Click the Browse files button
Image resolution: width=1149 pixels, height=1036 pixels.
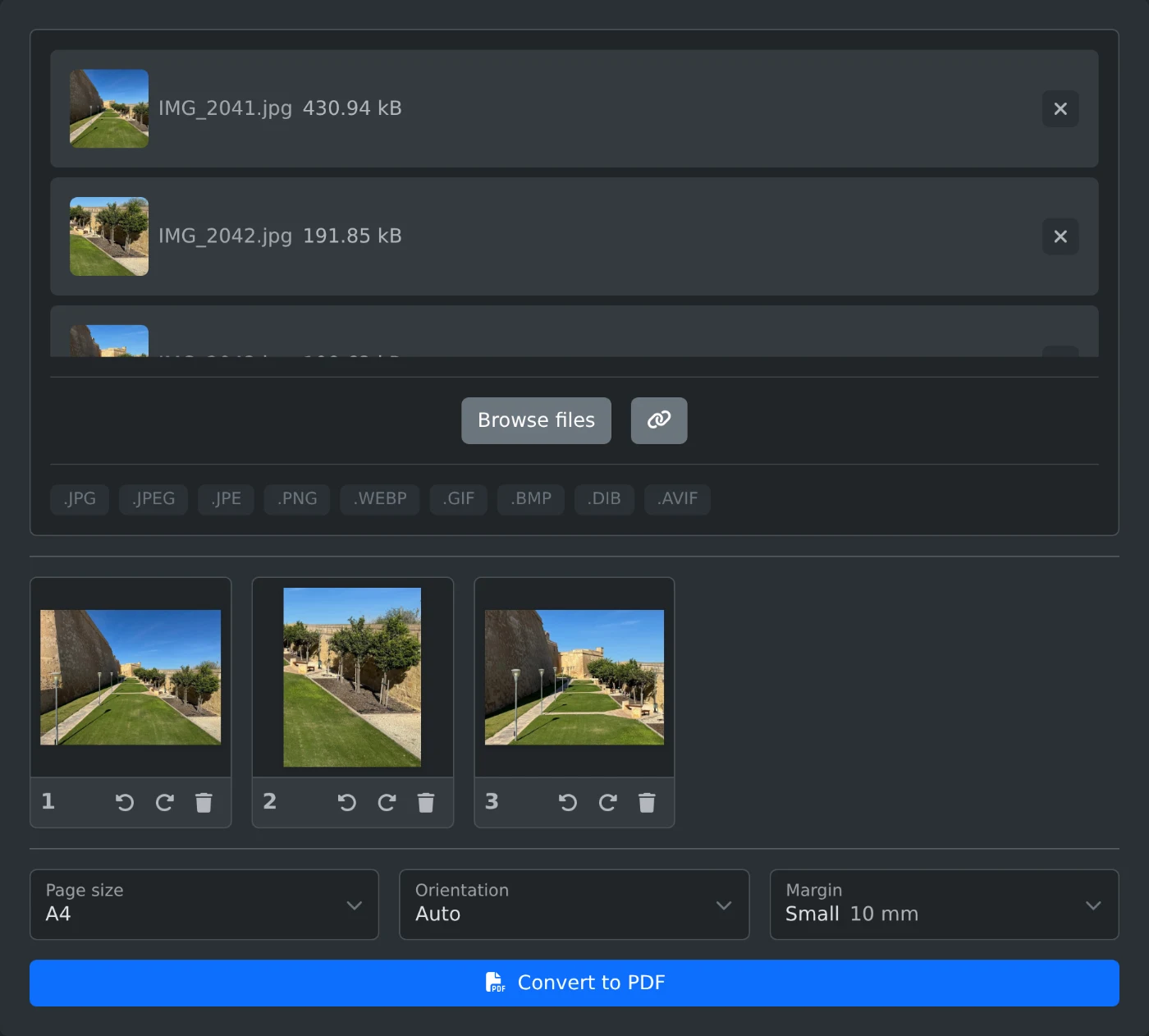(x=536, y=420)
